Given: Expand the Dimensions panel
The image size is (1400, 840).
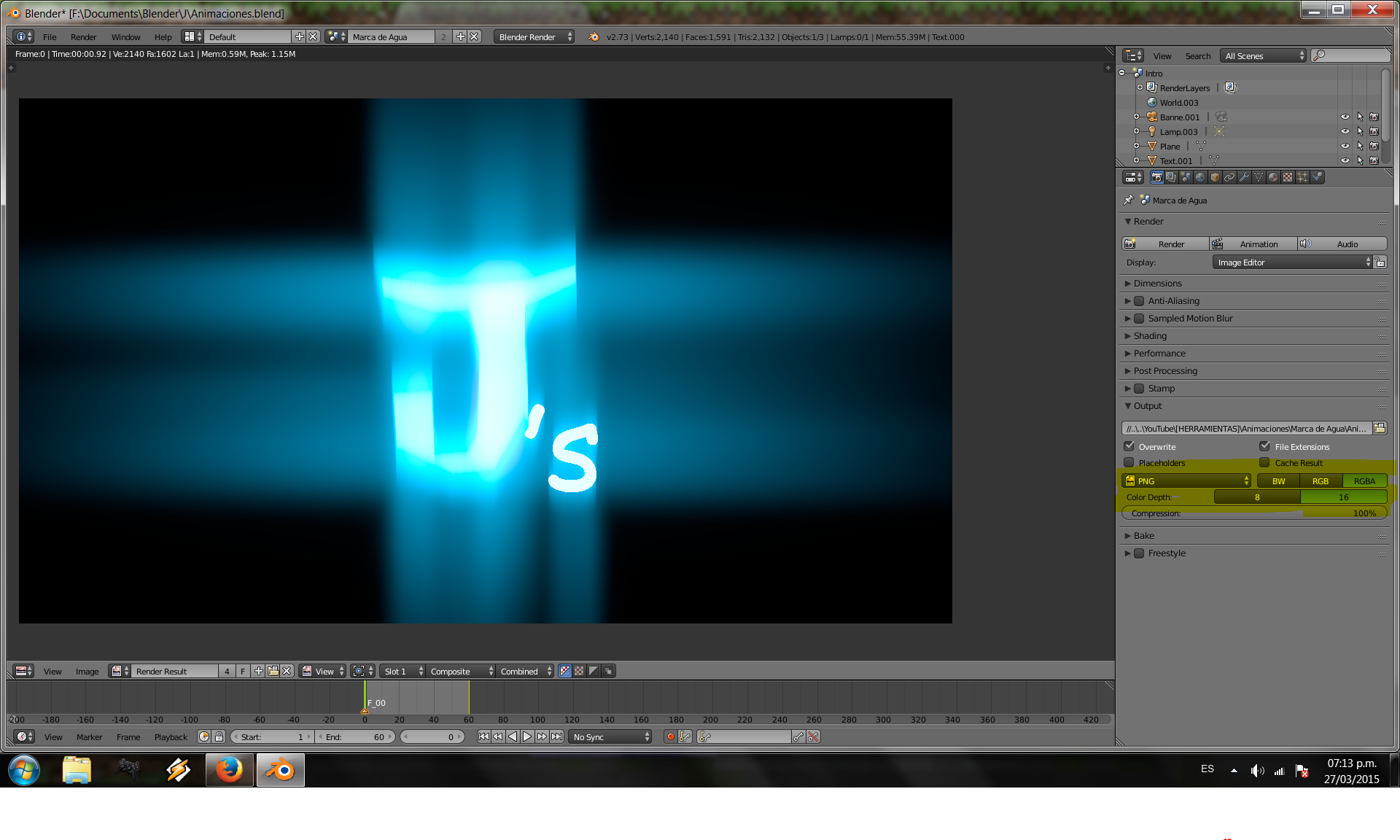Looking at the screenshot, I should tap(1158, 284).
